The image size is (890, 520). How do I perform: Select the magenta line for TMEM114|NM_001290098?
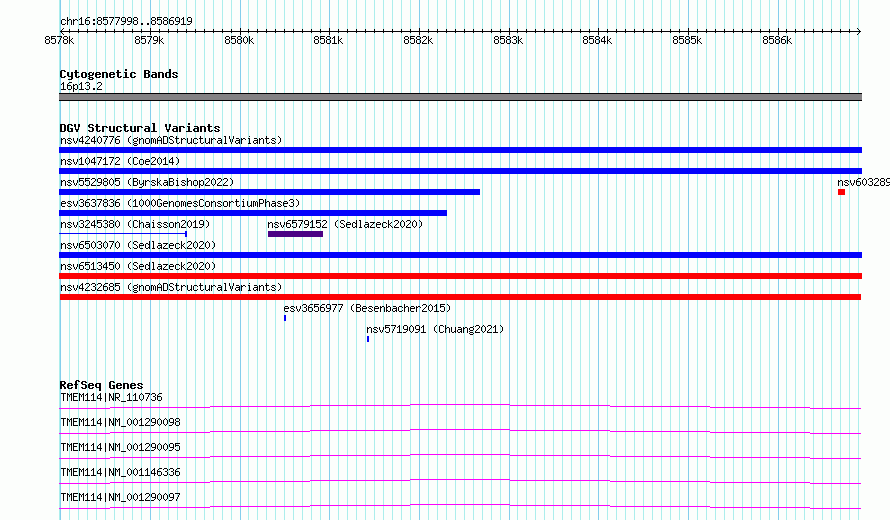pyautogui.click(x=460, y=431)
